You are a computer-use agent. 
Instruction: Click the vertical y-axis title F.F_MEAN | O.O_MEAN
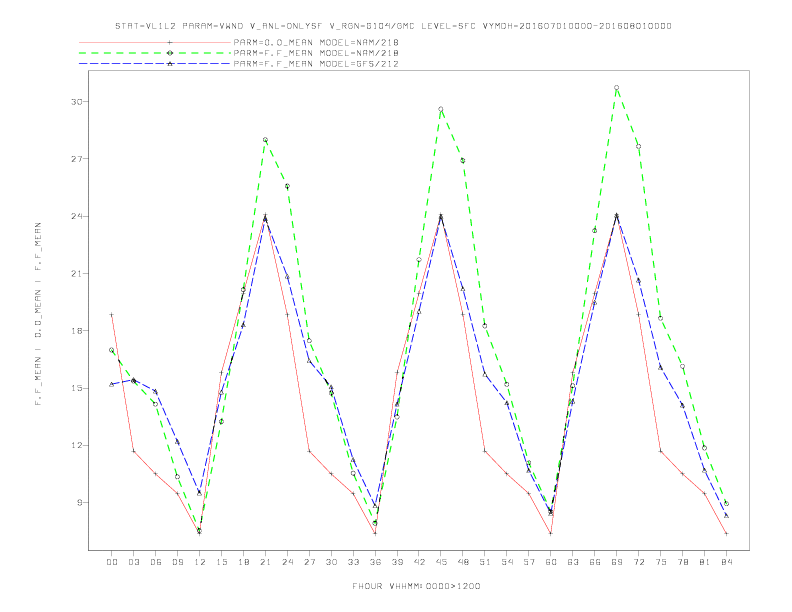[x=38, y=314]
